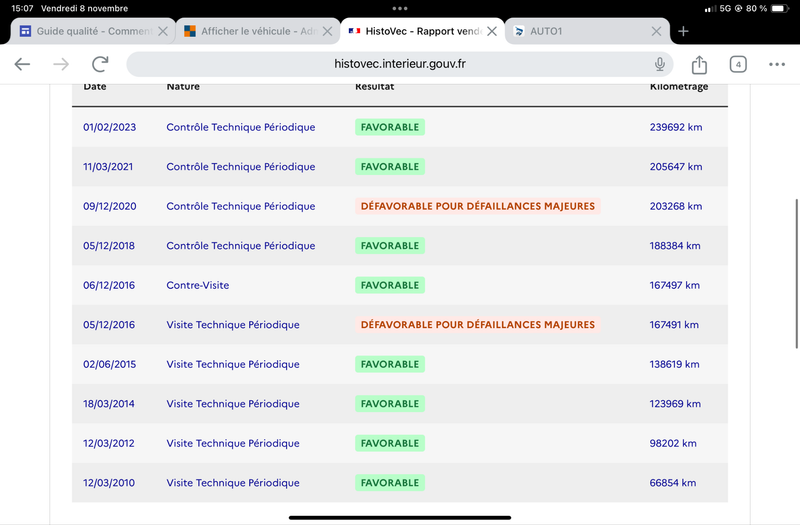Close the HistoVec tab
The width and height of the screenshot is (800, 525).
tap(492, 31)
